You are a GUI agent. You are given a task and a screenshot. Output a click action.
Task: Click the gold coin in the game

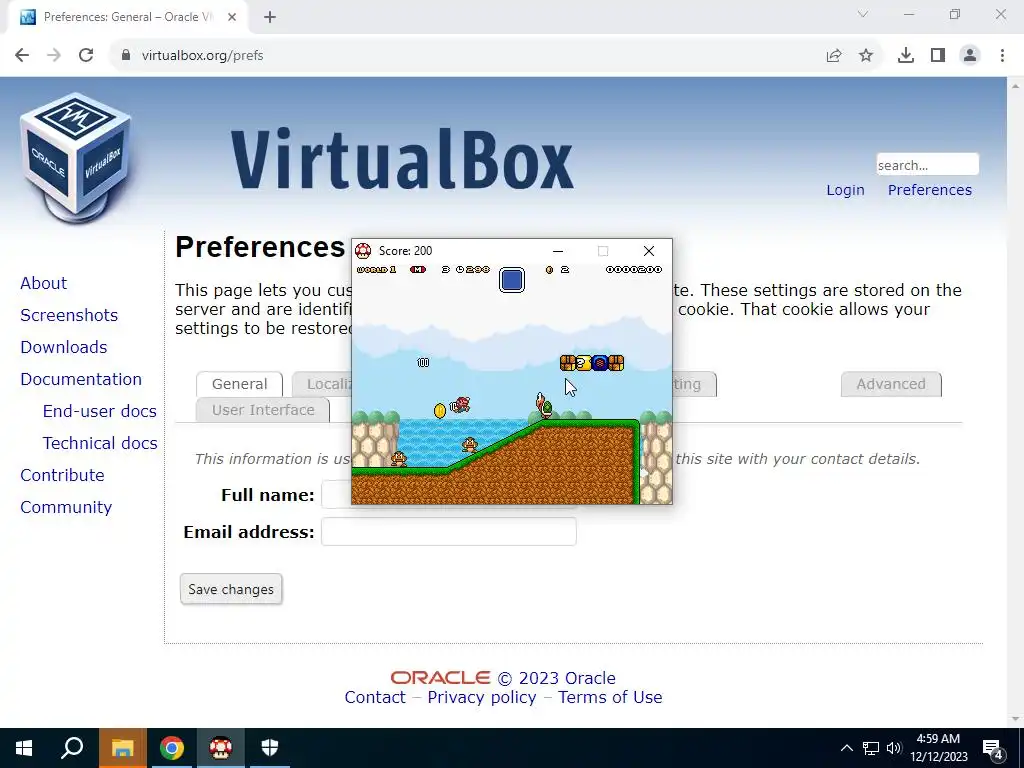click(x=440, y=410)
